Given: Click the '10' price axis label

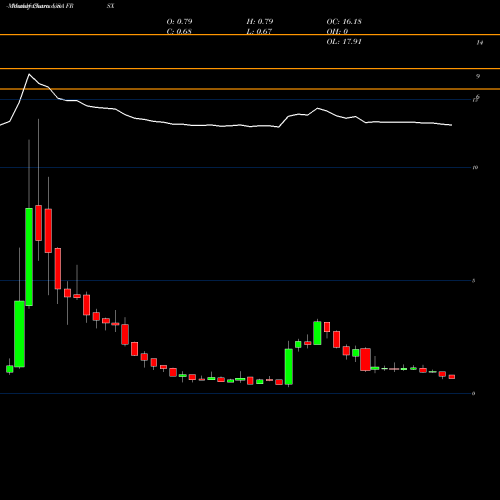Looking at the screenshot, I should (x=475, y=167).
